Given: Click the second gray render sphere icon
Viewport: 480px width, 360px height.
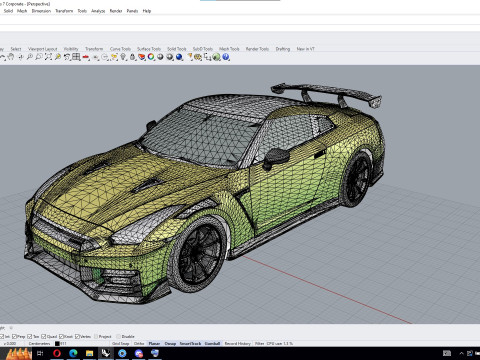Looking at the screenshot, I should coord(170,57).
